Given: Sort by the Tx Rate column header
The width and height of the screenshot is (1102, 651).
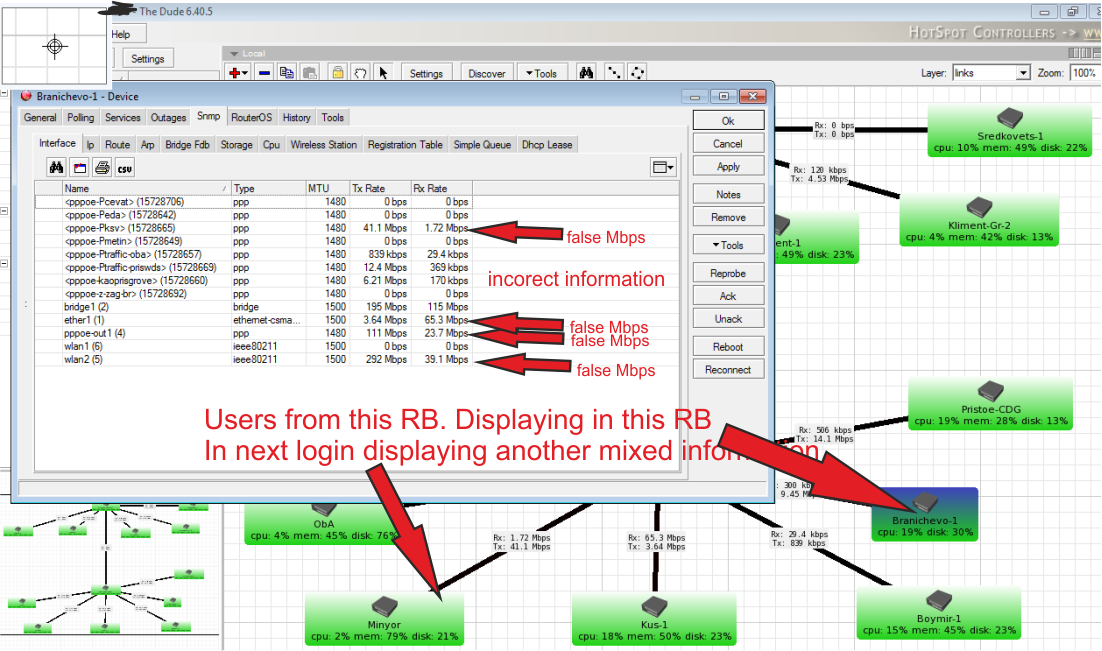Looking at the screenshot, I should (x=380, y=188).
